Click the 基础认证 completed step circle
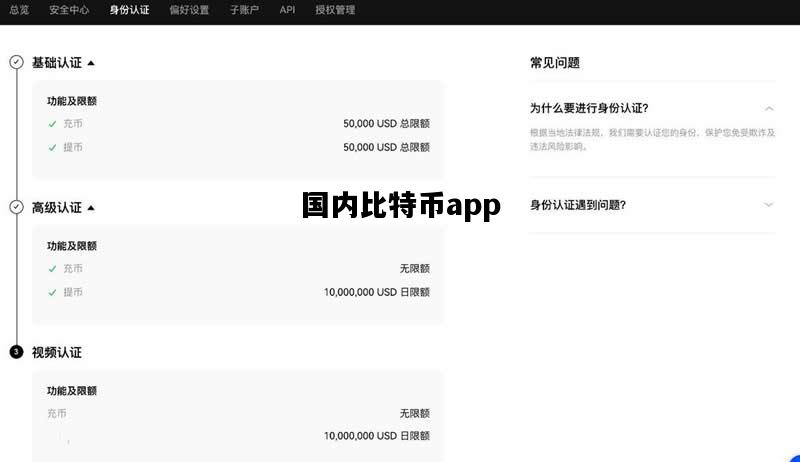The width and height of the screenshot is (800, 462). coord(16,62)
